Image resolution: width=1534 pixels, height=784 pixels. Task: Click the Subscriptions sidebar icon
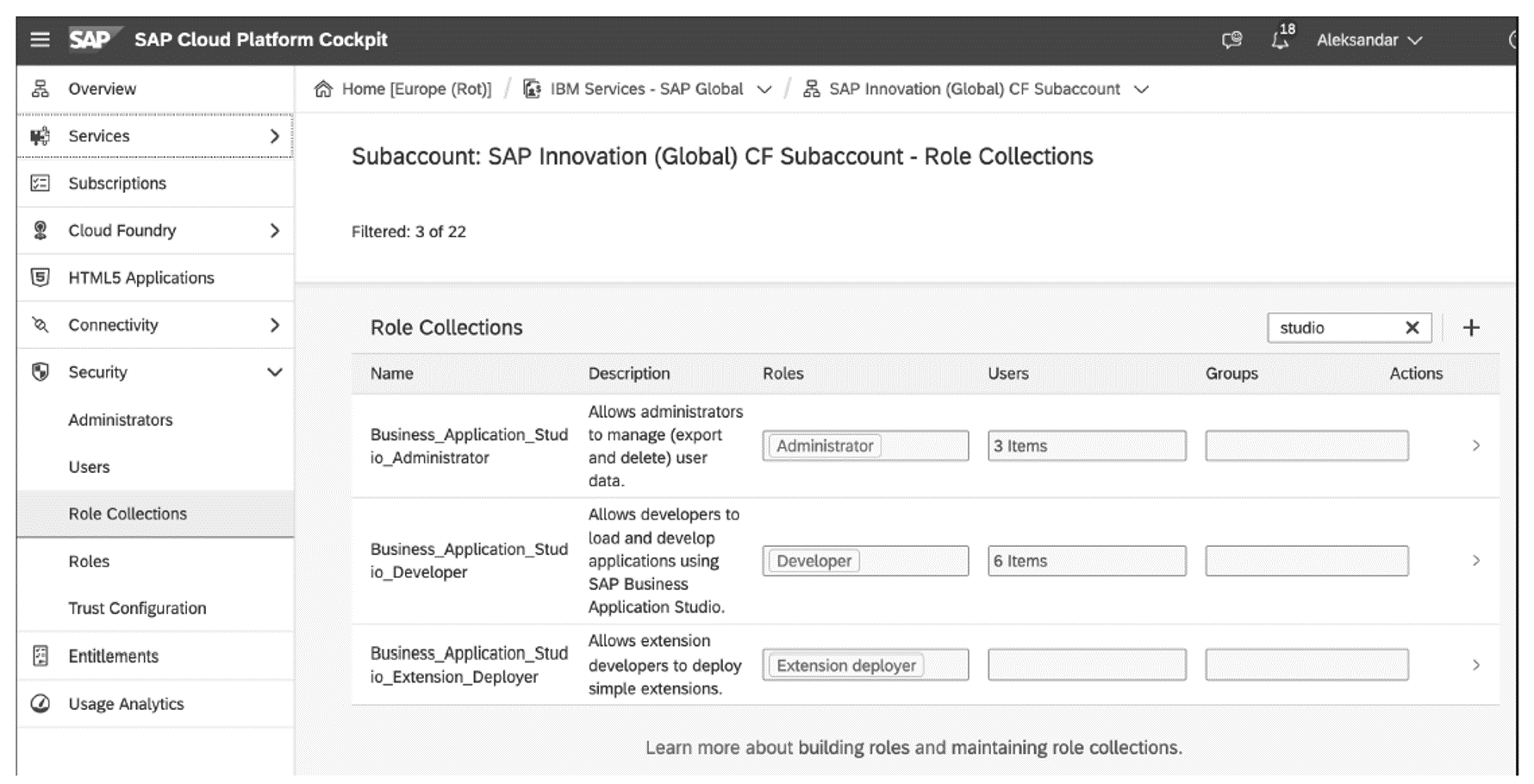coord(41,184)
